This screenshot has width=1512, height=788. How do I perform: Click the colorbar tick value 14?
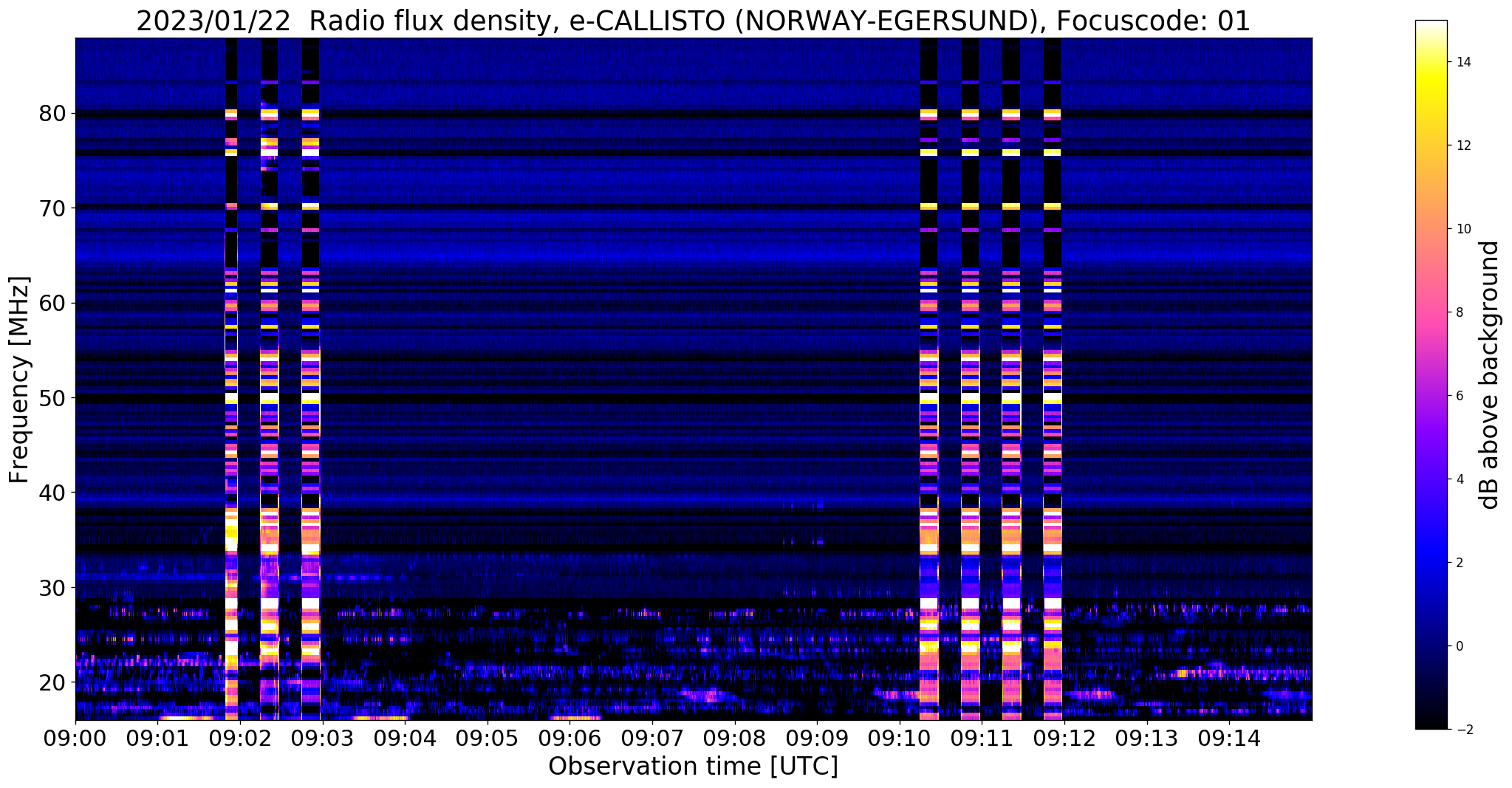coord(1463,62)
